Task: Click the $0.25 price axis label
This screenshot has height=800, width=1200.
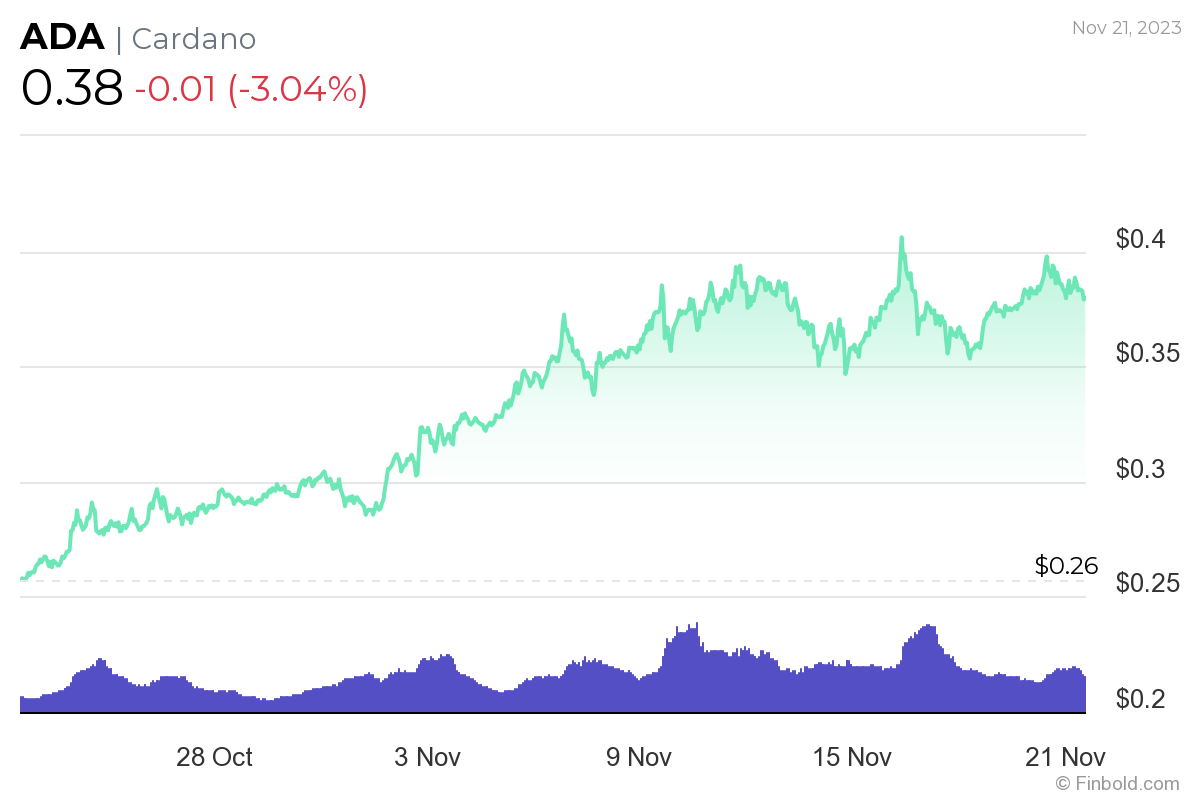Action: (x=1148, y=583)
